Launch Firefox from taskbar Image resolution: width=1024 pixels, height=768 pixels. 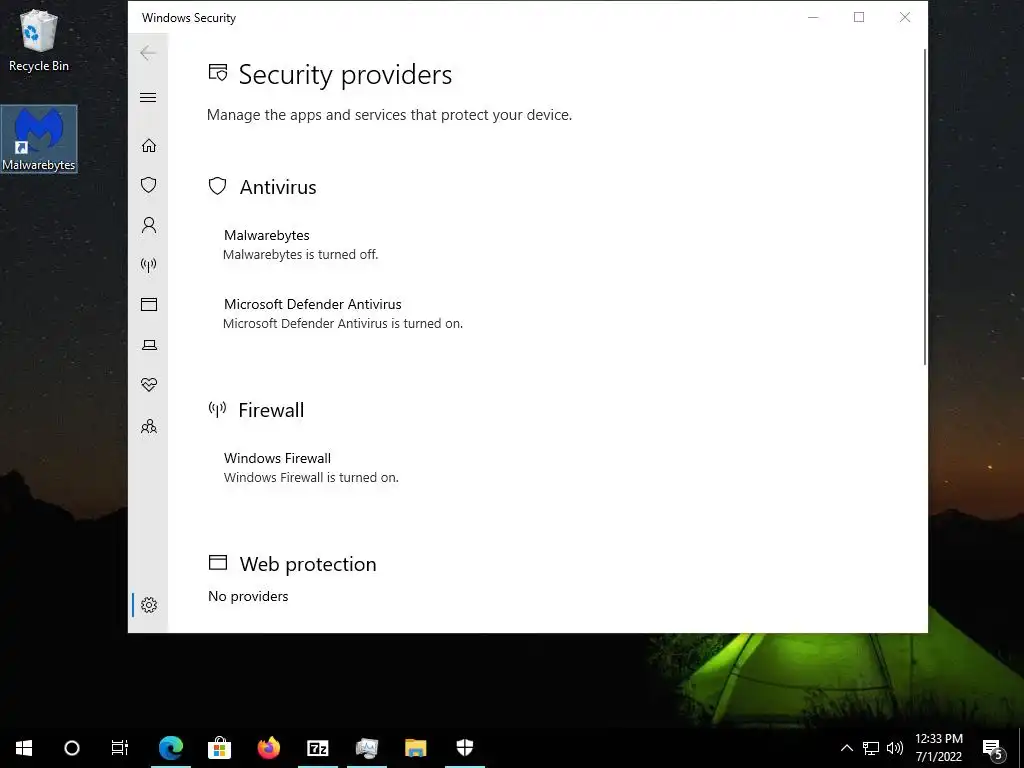pyautogui.click(x=268, y=748)
